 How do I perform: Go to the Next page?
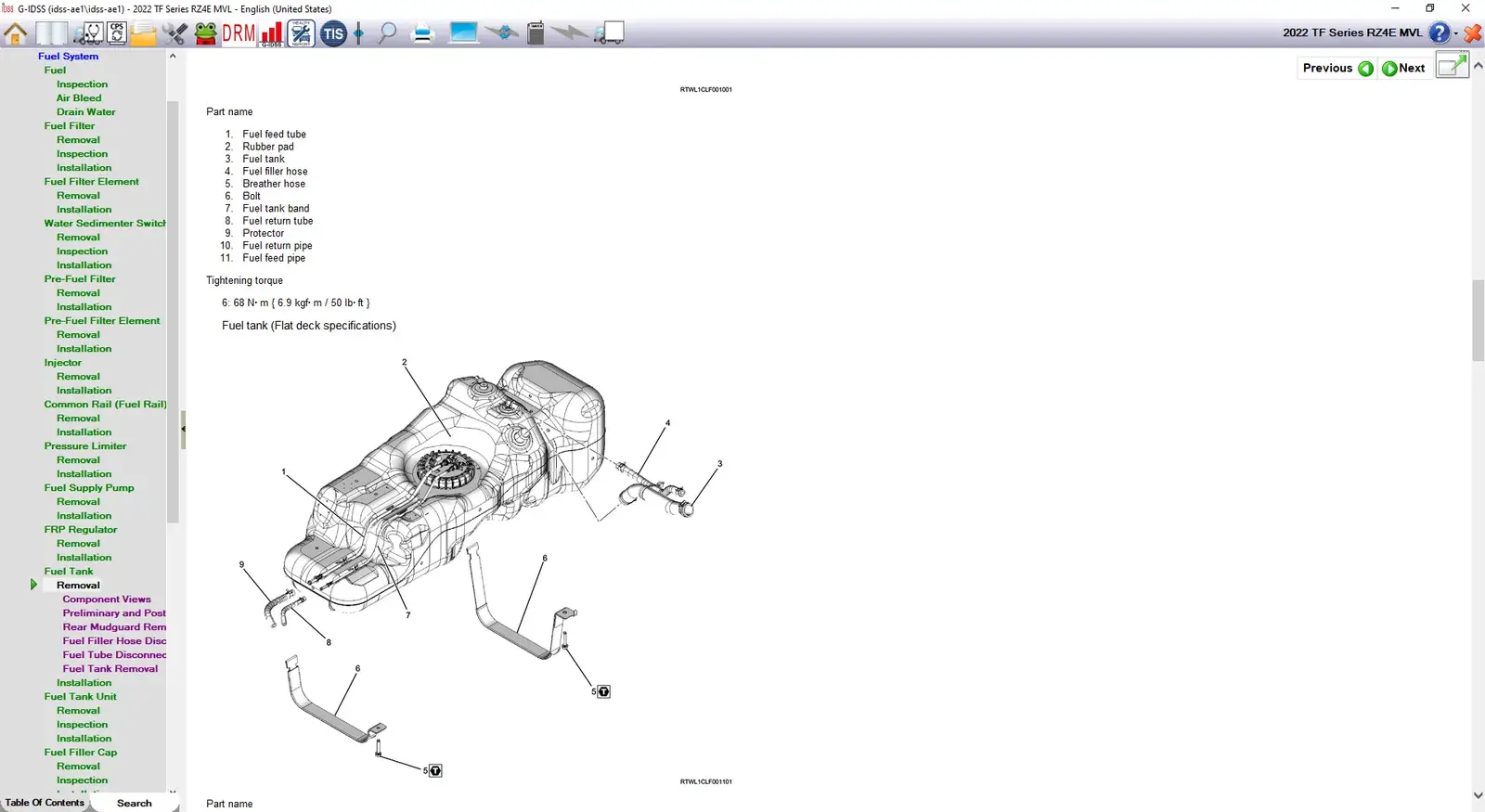tap(1403, 68)
